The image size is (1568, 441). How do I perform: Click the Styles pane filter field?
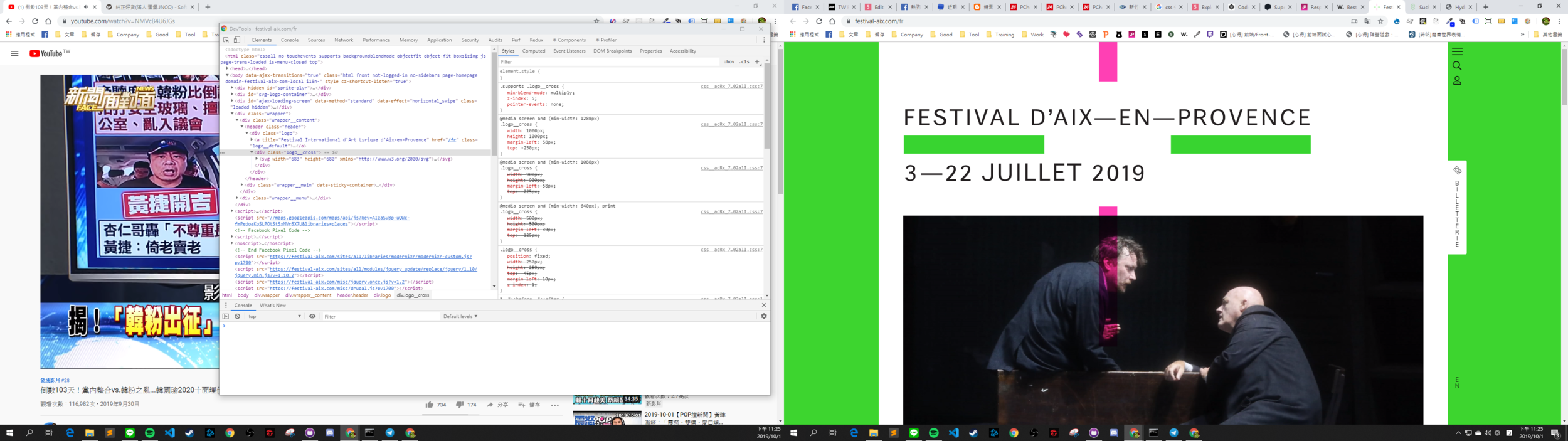(608, 61)
